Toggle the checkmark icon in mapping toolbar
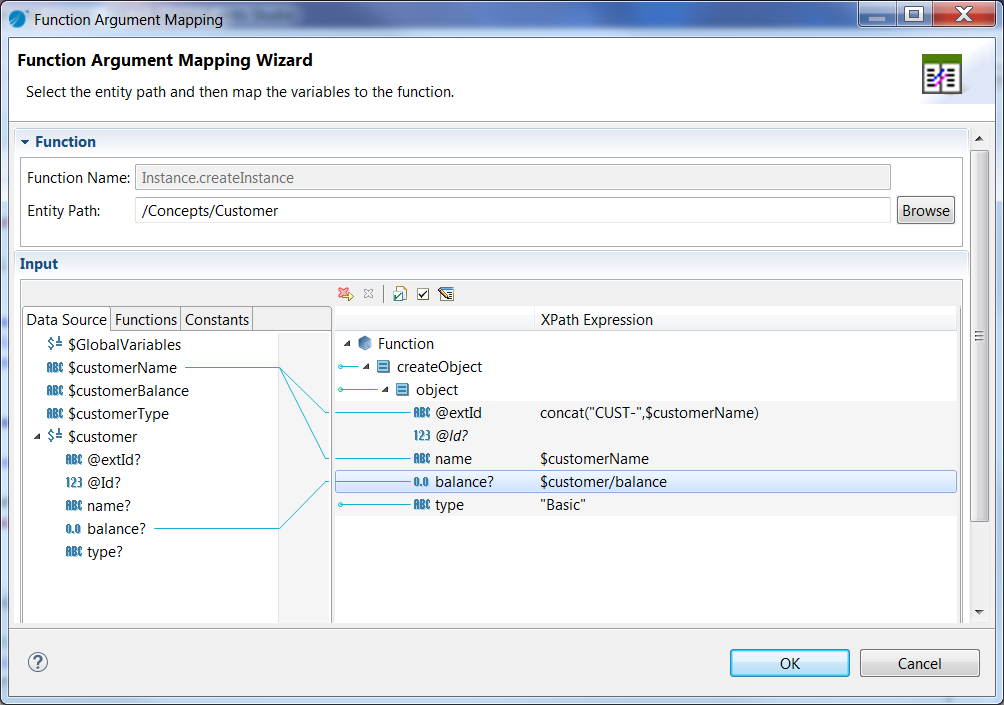The height and width of the screenshot is (705, 1004). click(x=423, y=294)
